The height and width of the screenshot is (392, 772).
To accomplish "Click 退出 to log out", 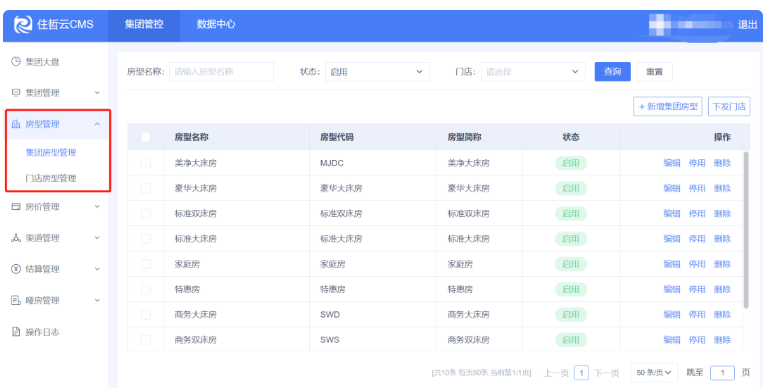I will (x=747, y=24).
